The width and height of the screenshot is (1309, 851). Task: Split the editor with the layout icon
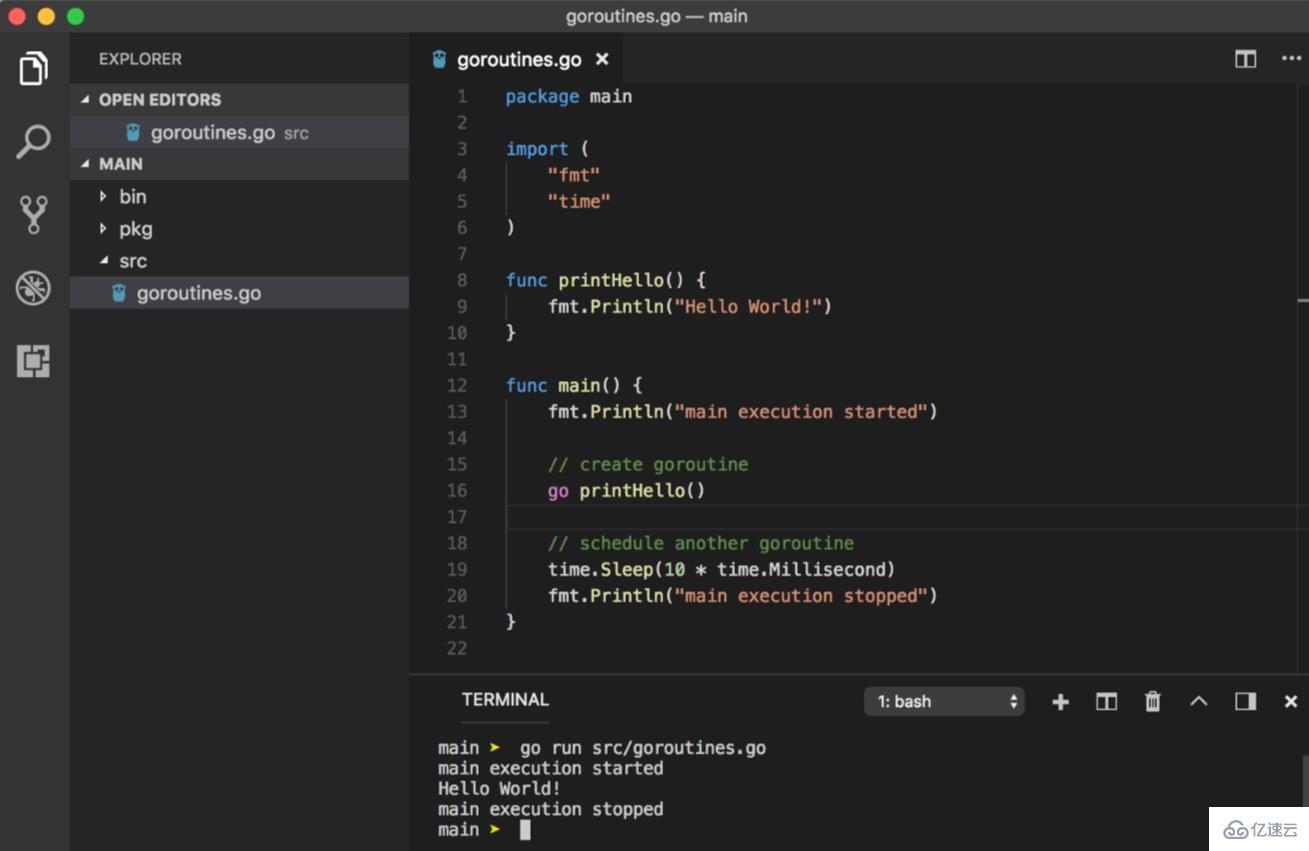click(1245, 59)
